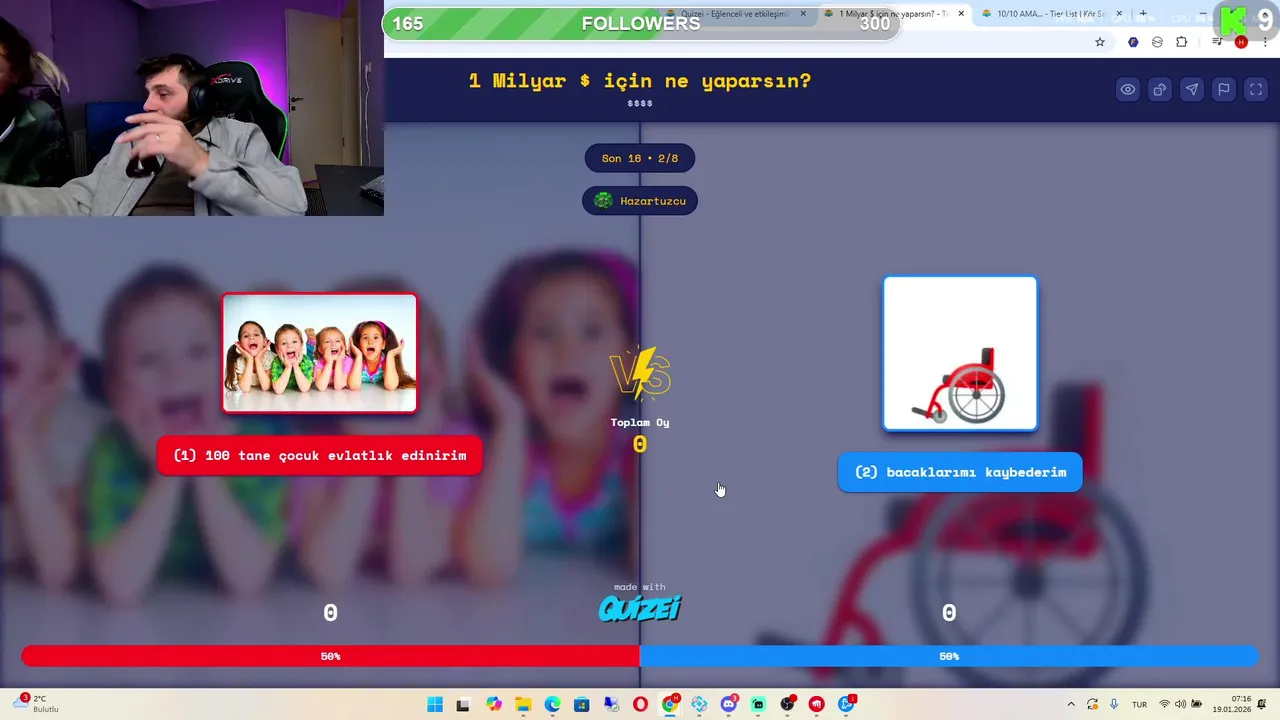This screenshot has width=1280, height=720.
Task: Close the Quizei browser tab
Action: pyautogui.click(x=803, y=14)
